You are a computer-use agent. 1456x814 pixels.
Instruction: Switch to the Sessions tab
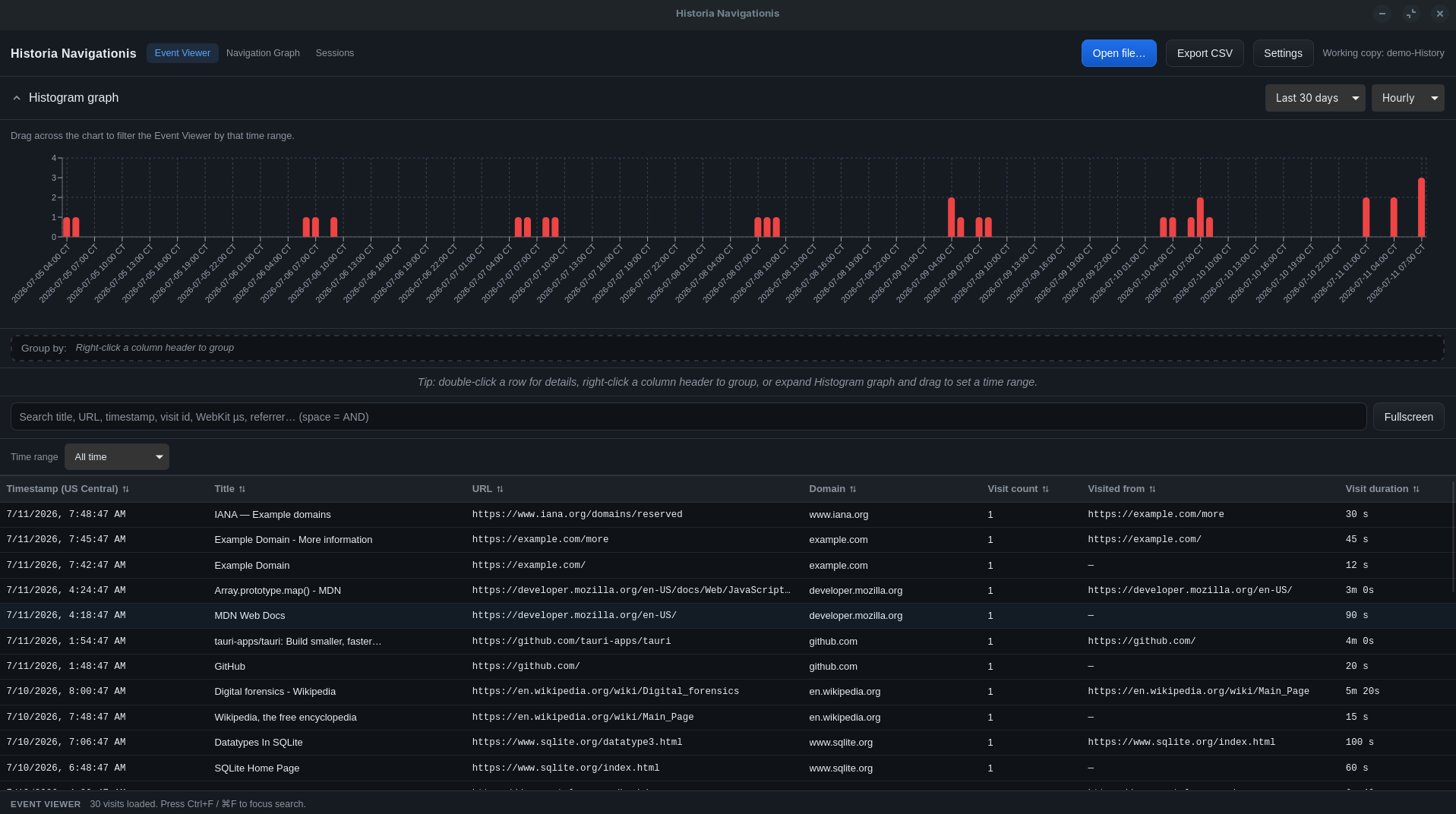(x=335, y=53)
